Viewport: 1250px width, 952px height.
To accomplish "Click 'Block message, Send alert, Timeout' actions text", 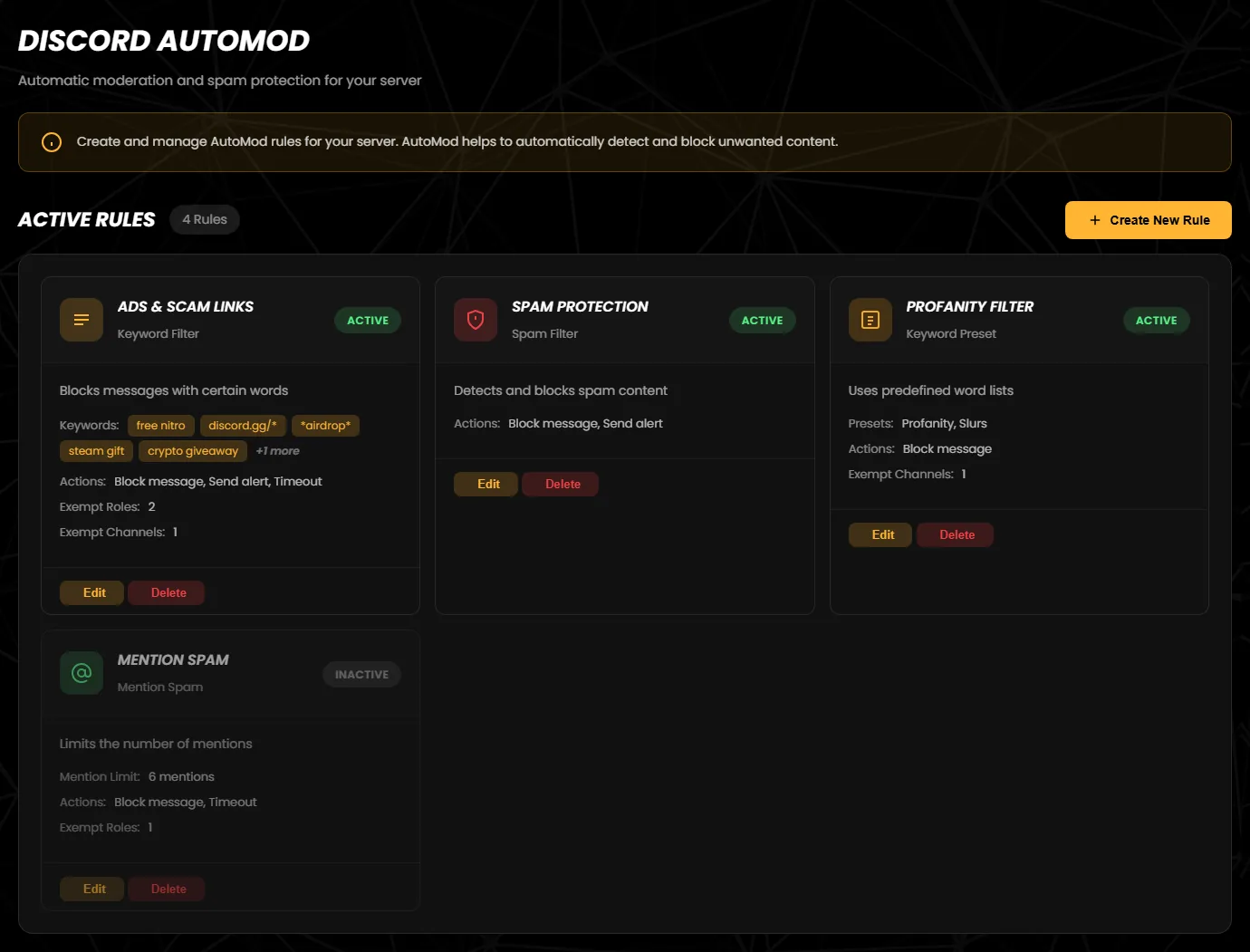I will point(218,482).
